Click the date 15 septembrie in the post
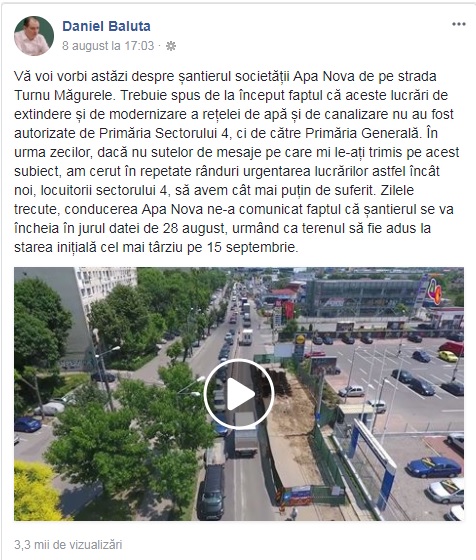 (x=251, y=247)
